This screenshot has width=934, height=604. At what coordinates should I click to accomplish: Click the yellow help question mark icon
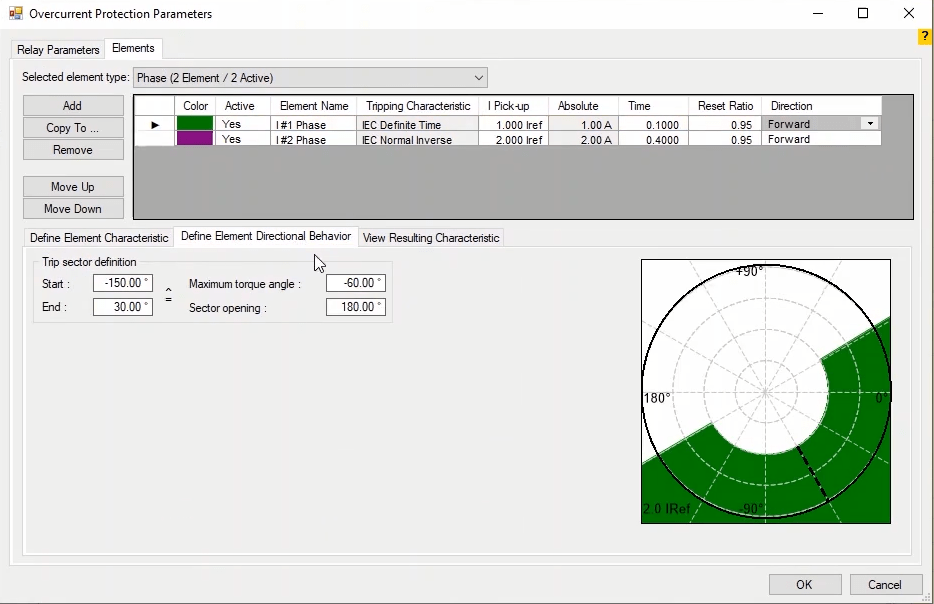click(x=925, y=37)
